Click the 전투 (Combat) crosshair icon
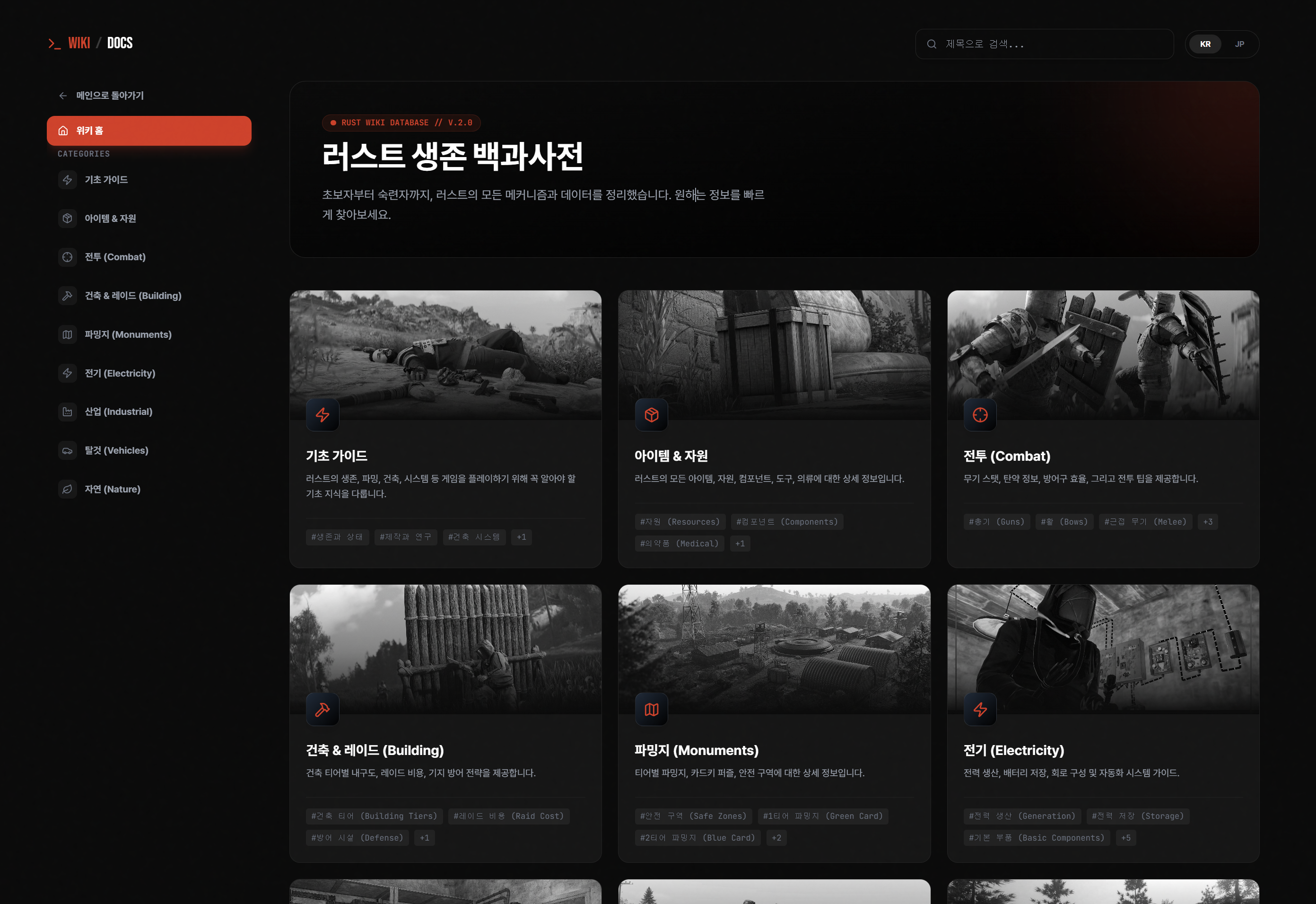Viewport: 1316px width, 904px height. pyautogui.click(x=68, y=256)
